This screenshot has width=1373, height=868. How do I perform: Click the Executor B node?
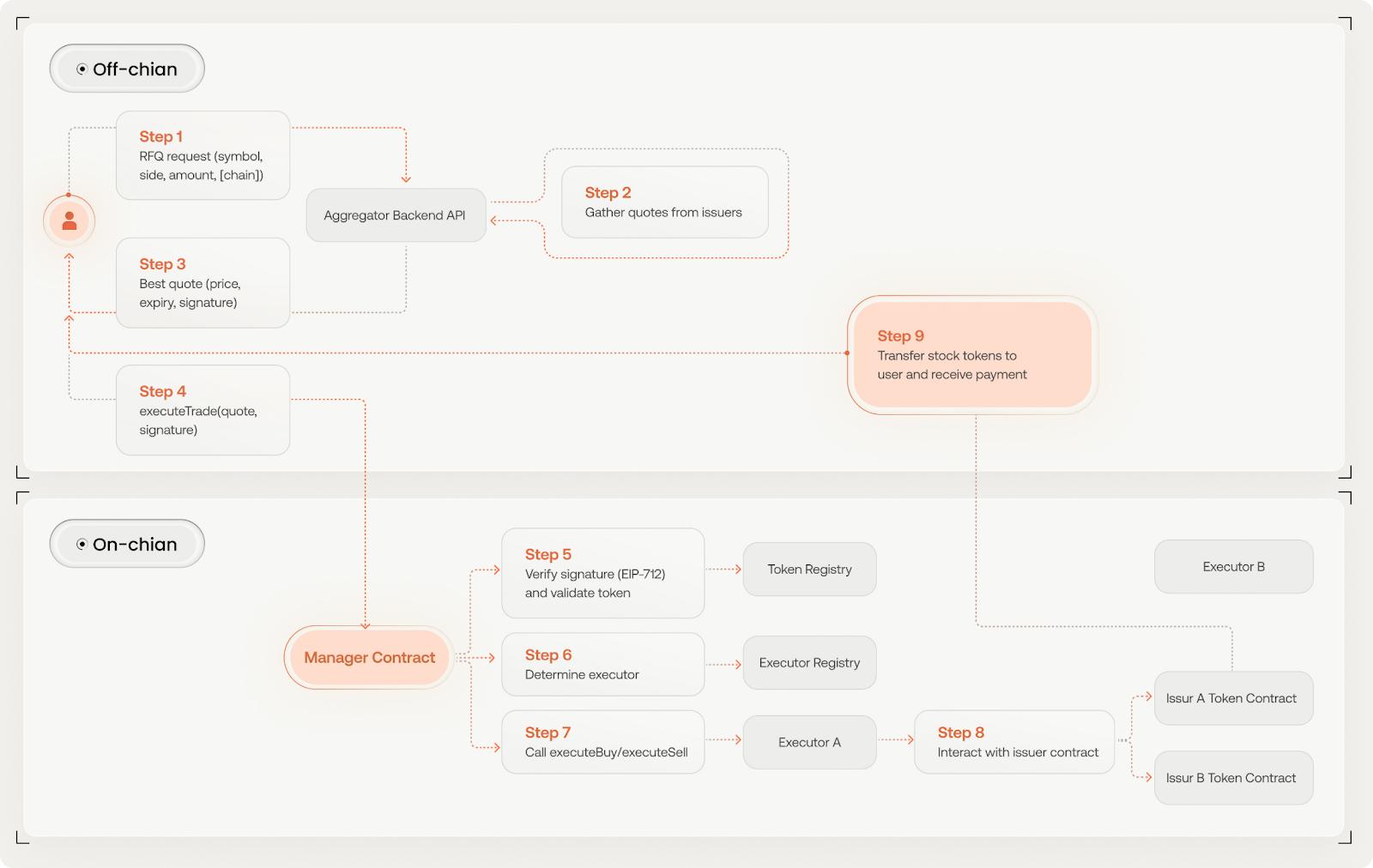click(1233, 567)
